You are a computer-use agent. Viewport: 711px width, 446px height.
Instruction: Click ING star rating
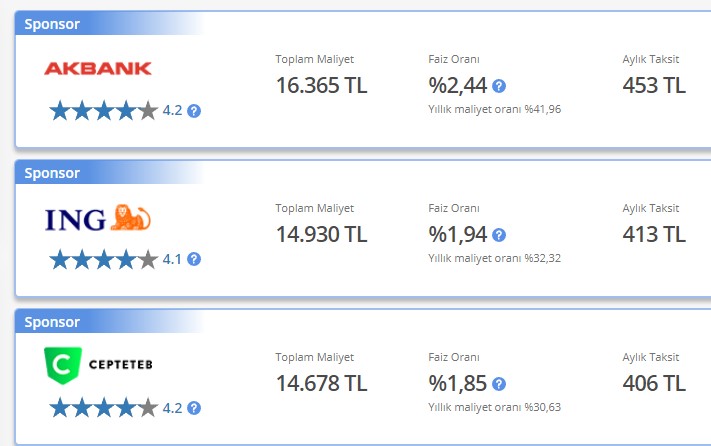(x=103, y=259)
